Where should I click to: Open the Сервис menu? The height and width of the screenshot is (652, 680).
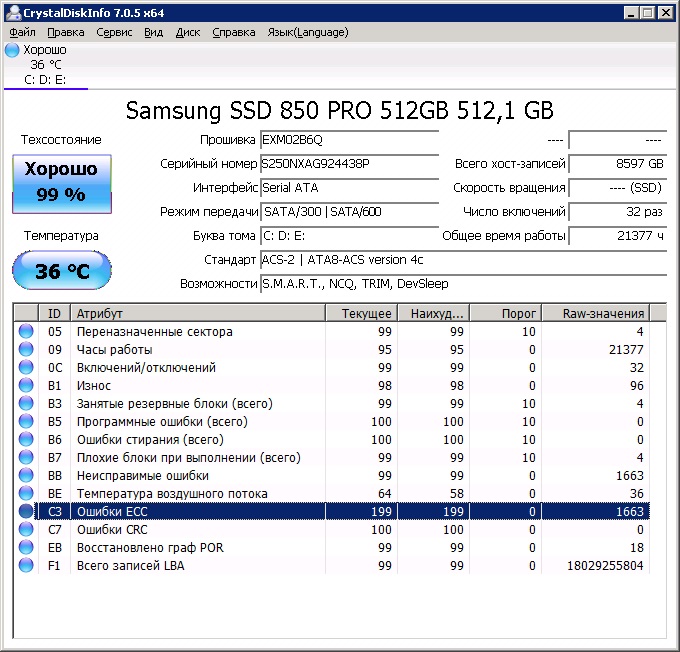tap(114, 33)
